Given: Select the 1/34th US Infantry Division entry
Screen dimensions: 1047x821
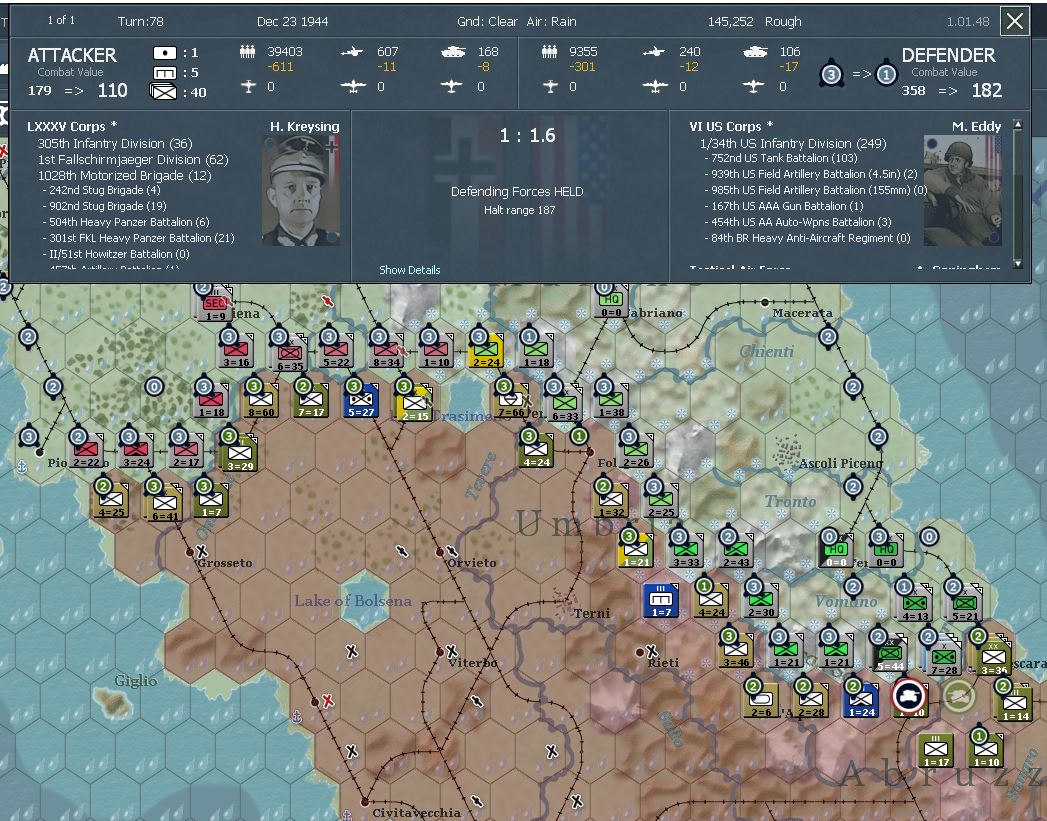Looking at the screenshot, I should point(793,144).
